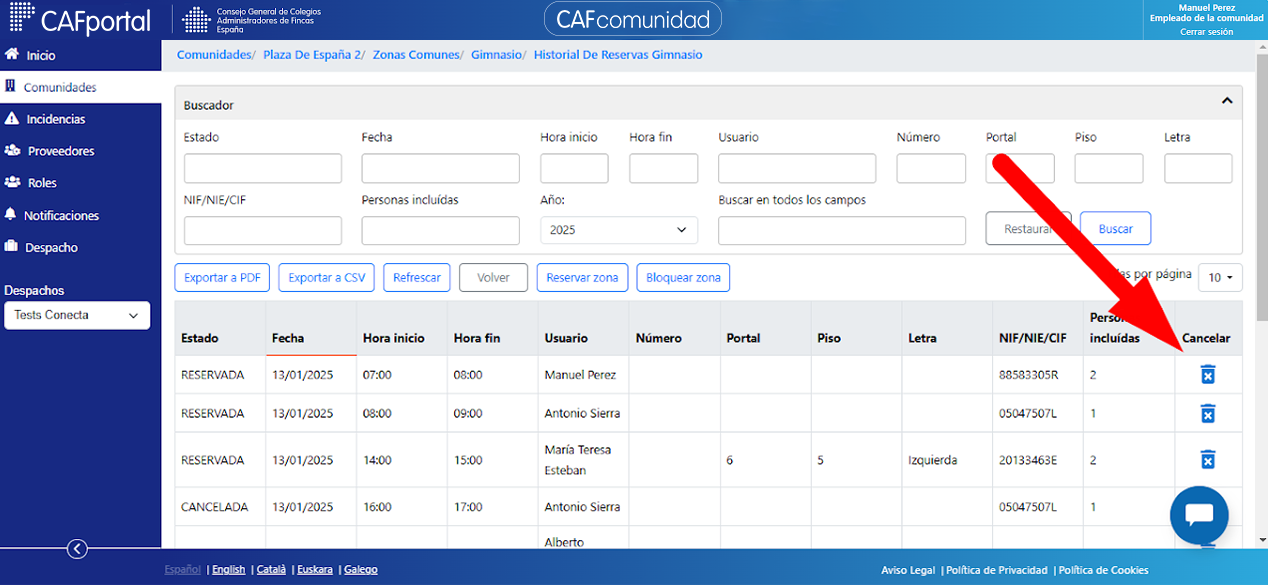Image resolution: width=1268 pixels, height=586 pixels.
Task: Cancel Antonio Sierra's 08:00 reservation
Action: point(1207,413)
